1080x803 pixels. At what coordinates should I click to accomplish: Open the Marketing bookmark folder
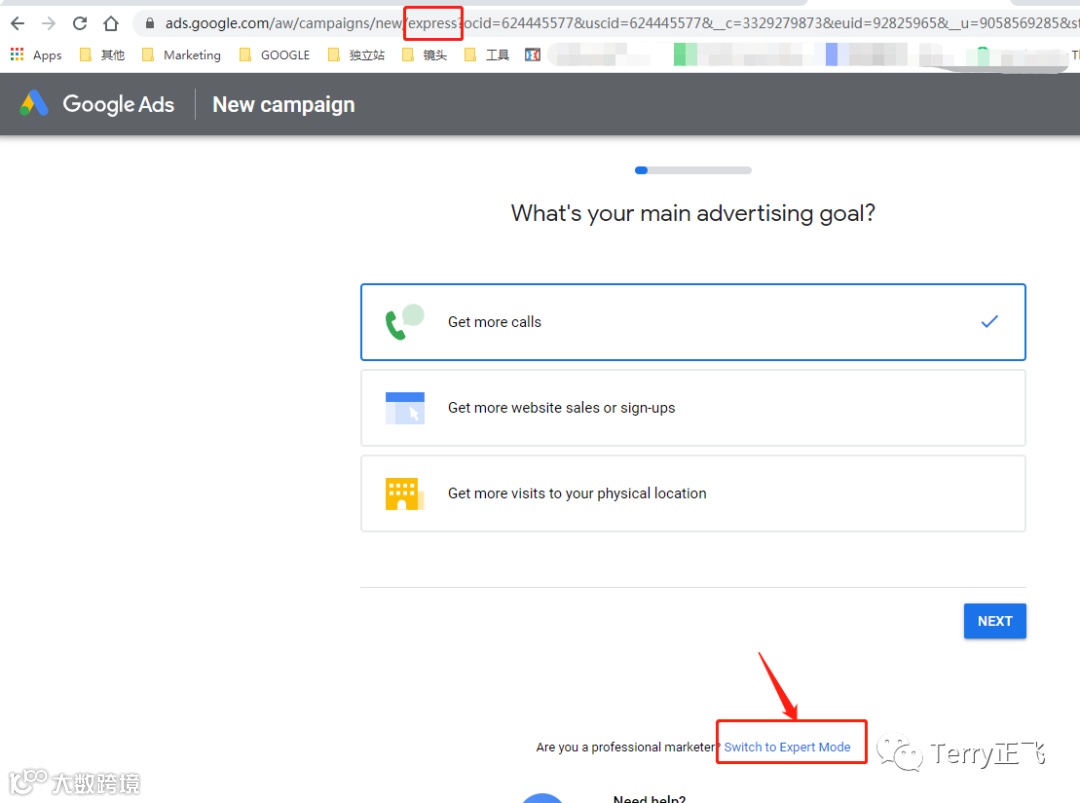point(181,54)
